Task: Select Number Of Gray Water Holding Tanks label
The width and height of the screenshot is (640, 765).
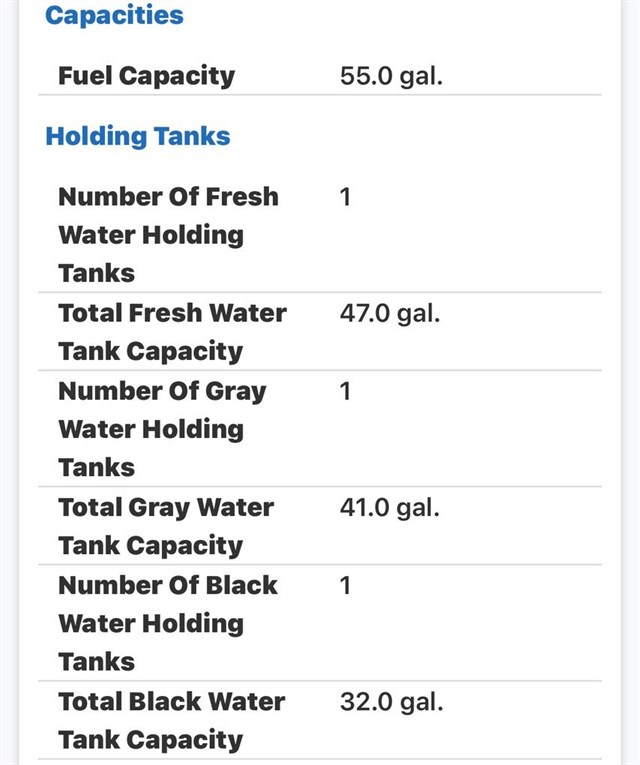Action: tap(162, 429)
